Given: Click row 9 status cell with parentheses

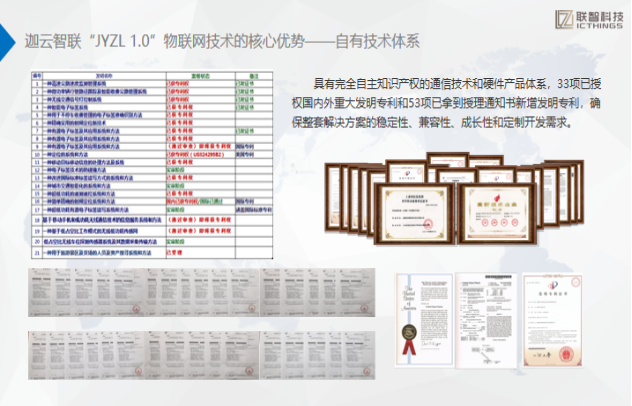Looking at the screenshot, I should [200, 147].
